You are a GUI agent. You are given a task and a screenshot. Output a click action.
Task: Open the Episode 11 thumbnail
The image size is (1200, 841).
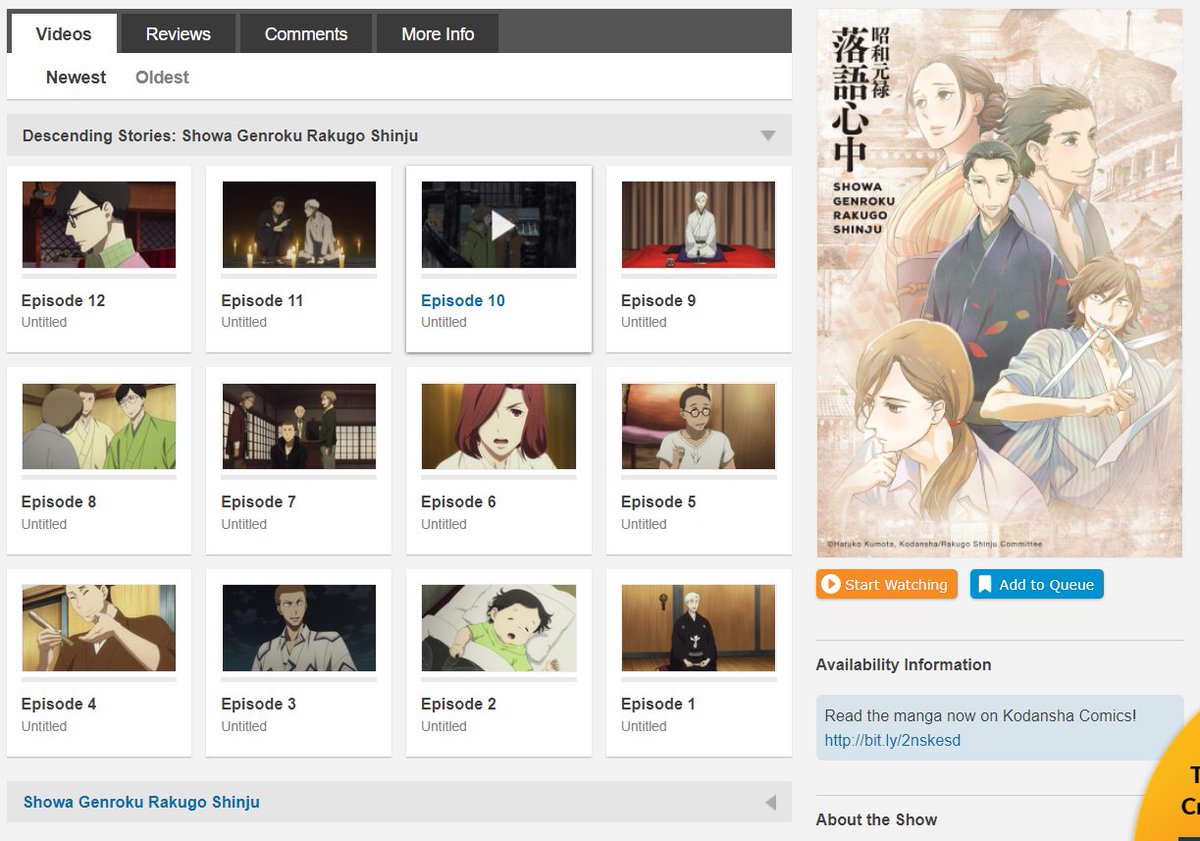[299, 224]
